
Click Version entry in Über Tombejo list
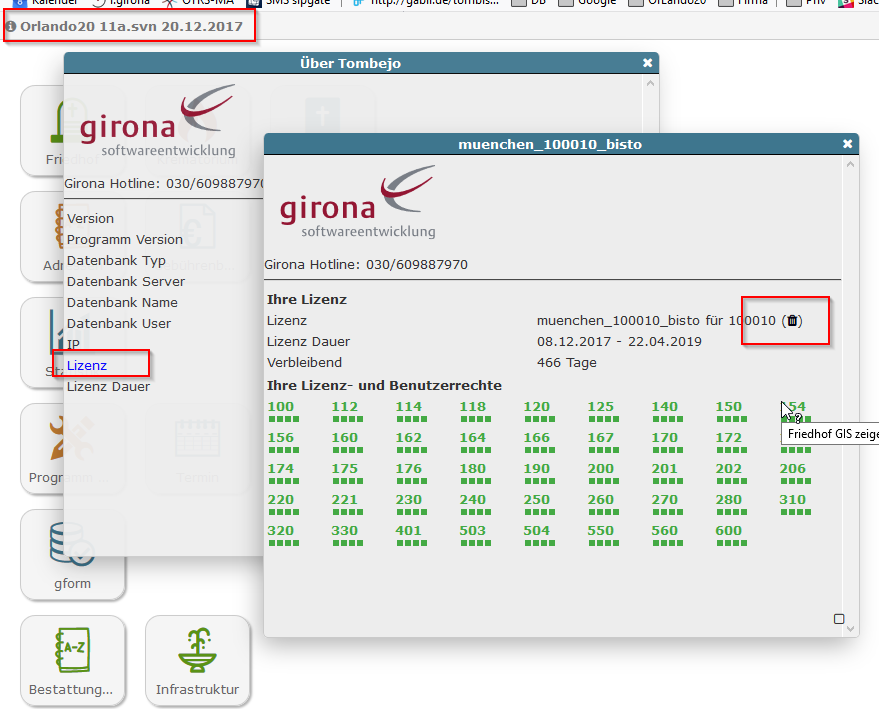(90, 219)
